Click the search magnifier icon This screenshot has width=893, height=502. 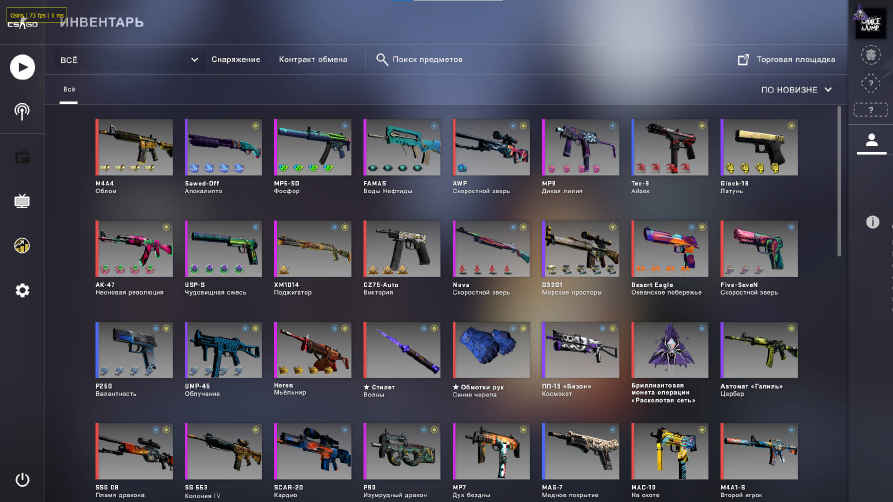coord(382,59)
